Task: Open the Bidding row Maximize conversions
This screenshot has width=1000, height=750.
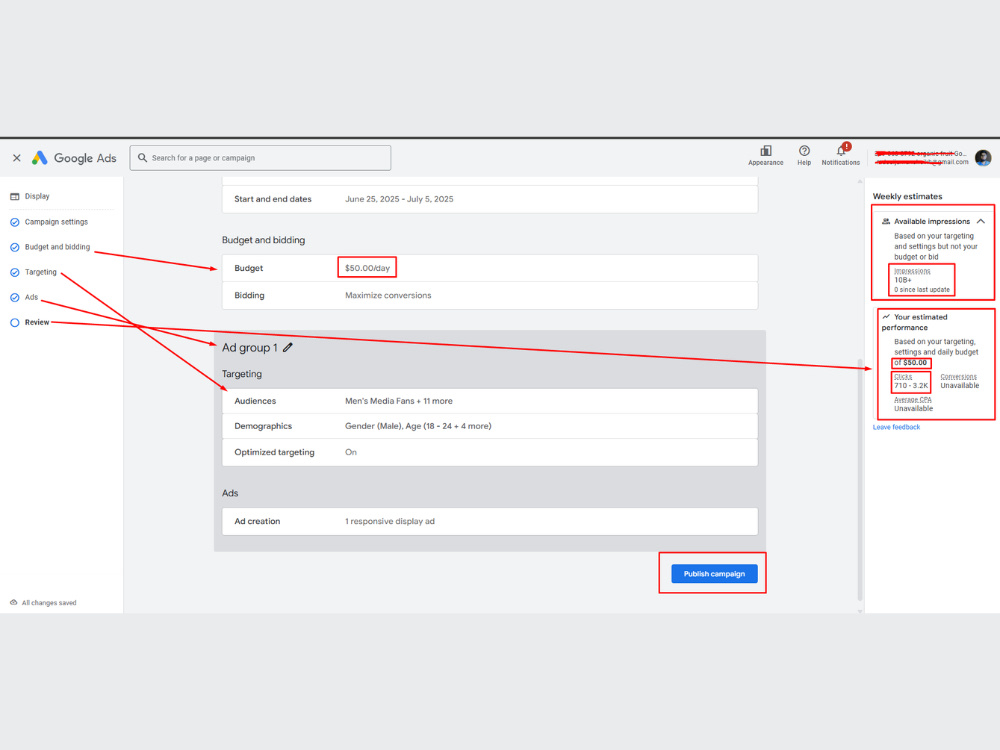Action: coord(490,295)
